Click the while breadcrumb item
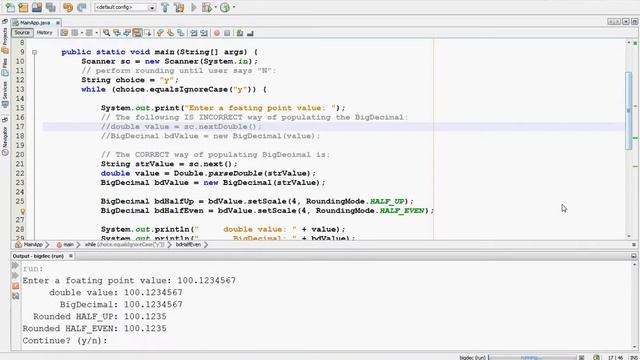 pyautogui.click(x=124, y=244)
